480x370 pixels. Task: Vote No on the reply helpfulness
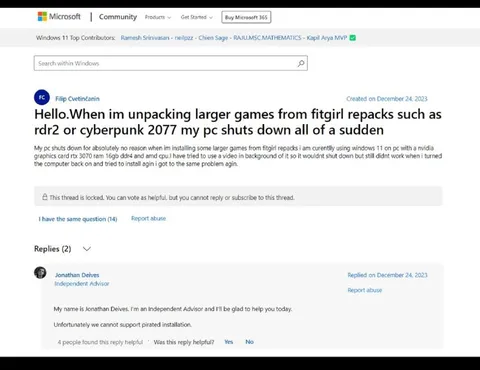coord(249,342)
